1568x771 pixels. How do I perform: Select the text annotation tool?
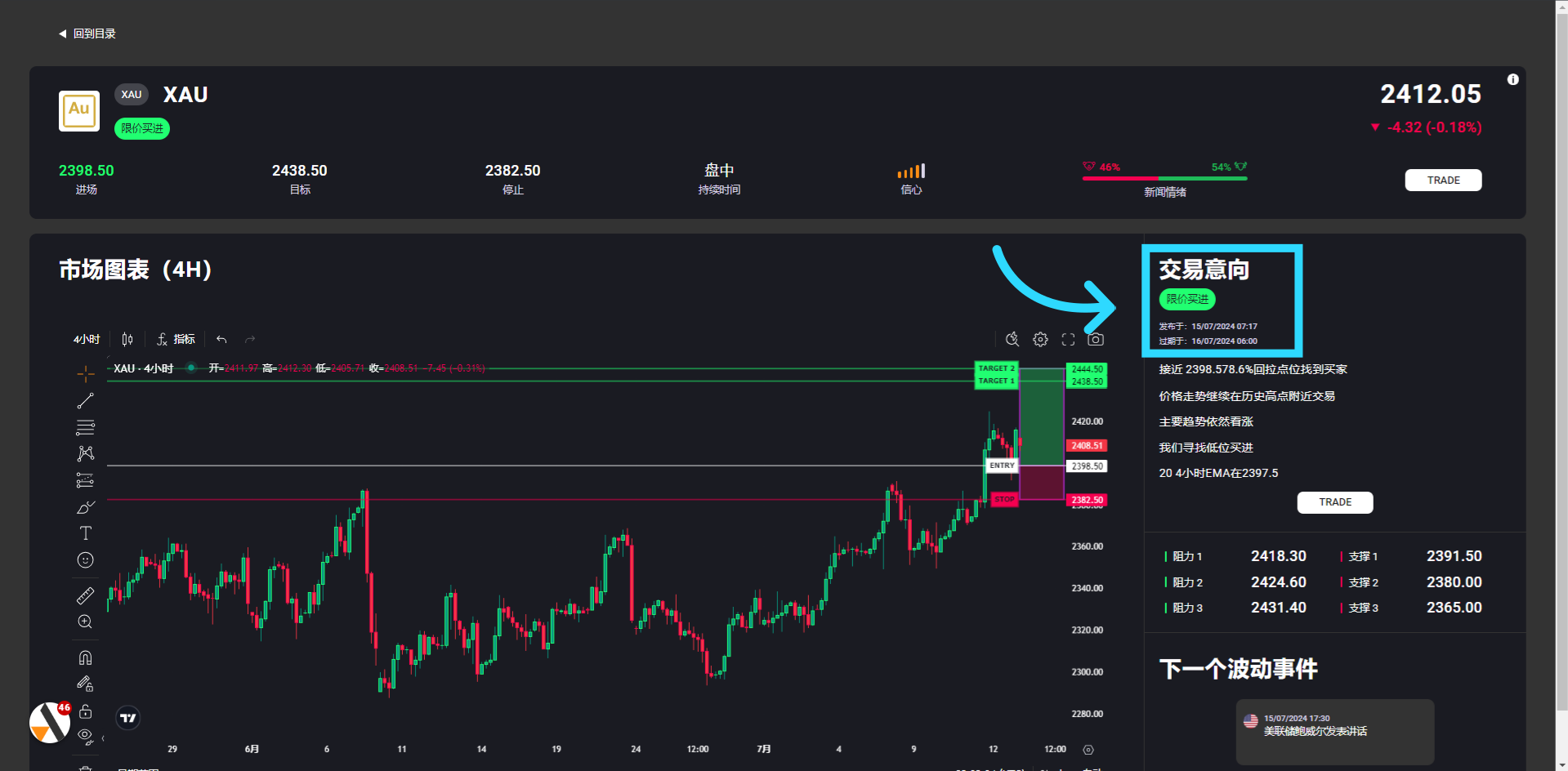tap(85, 533)
